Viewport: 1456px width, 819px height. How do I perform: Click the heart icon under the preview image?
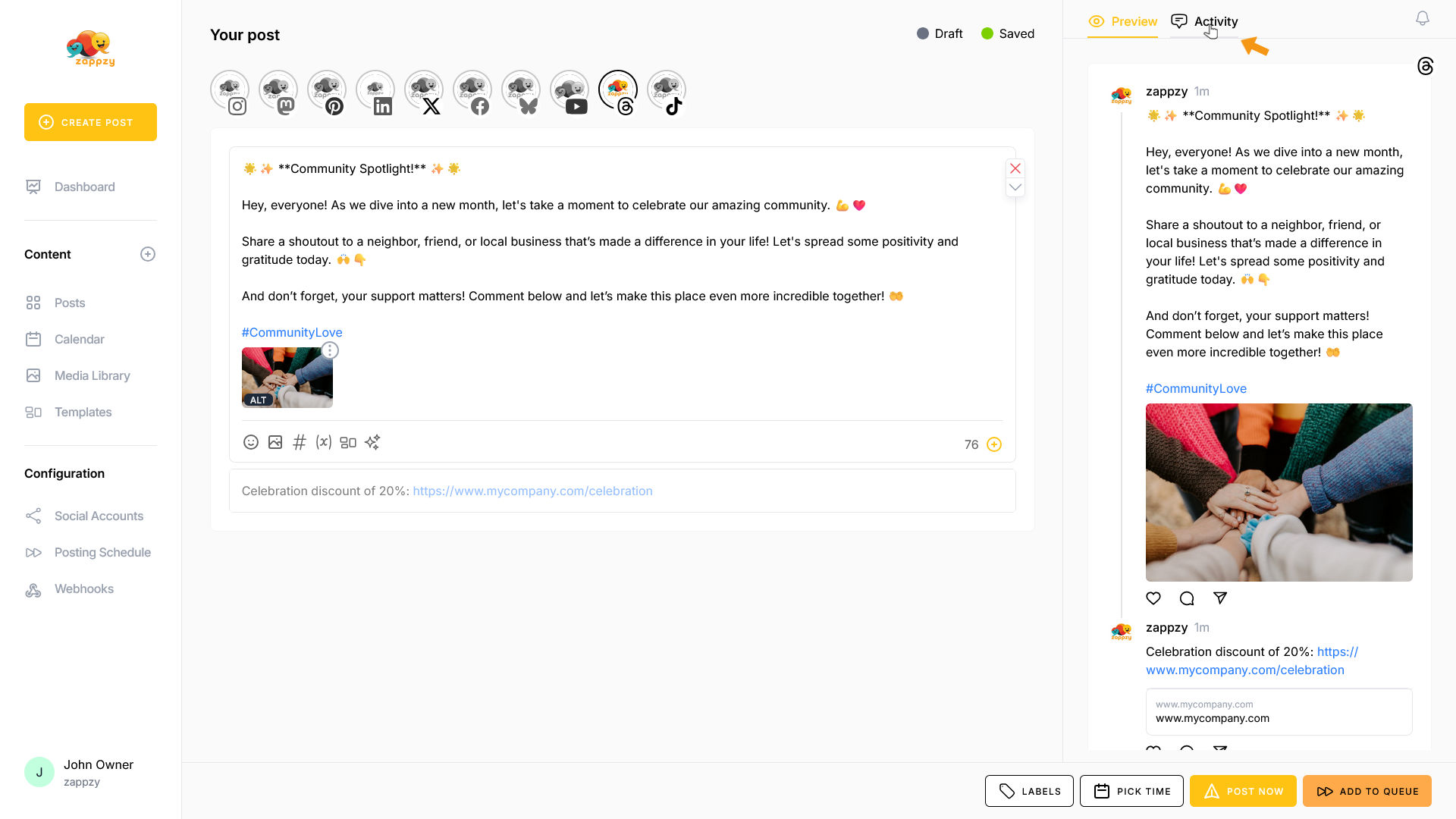[1153, 598]
